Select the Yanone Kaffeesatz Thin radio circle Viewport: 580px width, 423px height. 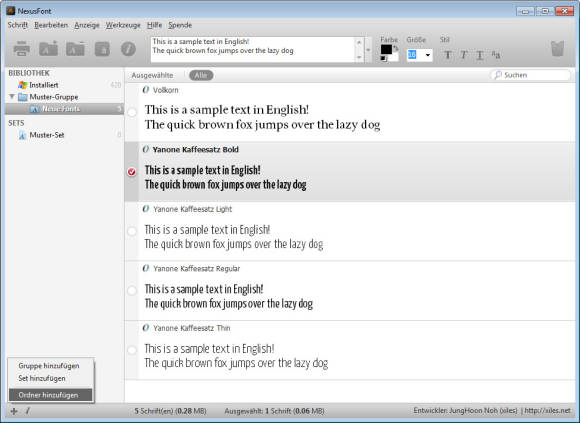[x=132, y=350]
